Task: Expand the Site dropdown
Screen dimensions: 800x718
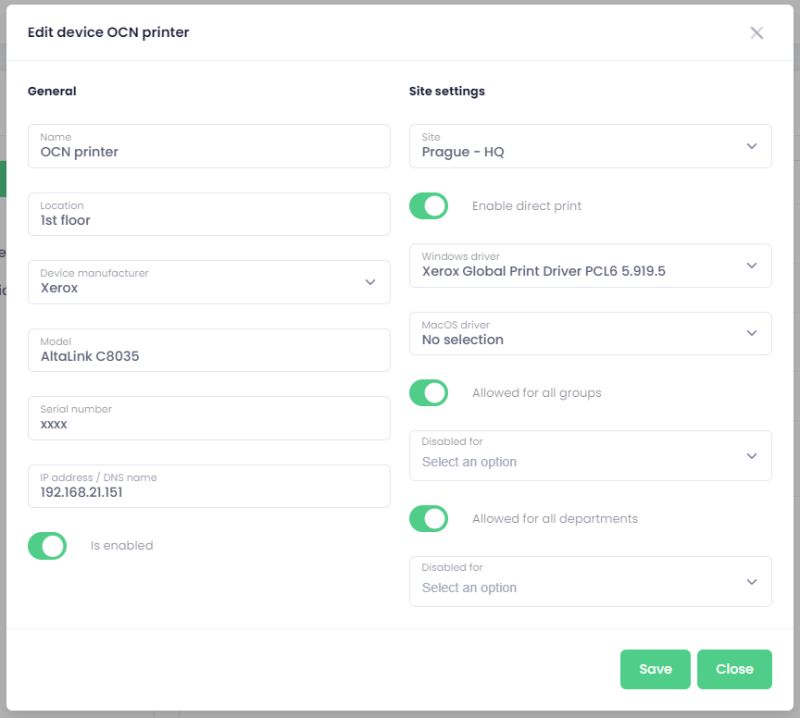Action: (589, 146)
